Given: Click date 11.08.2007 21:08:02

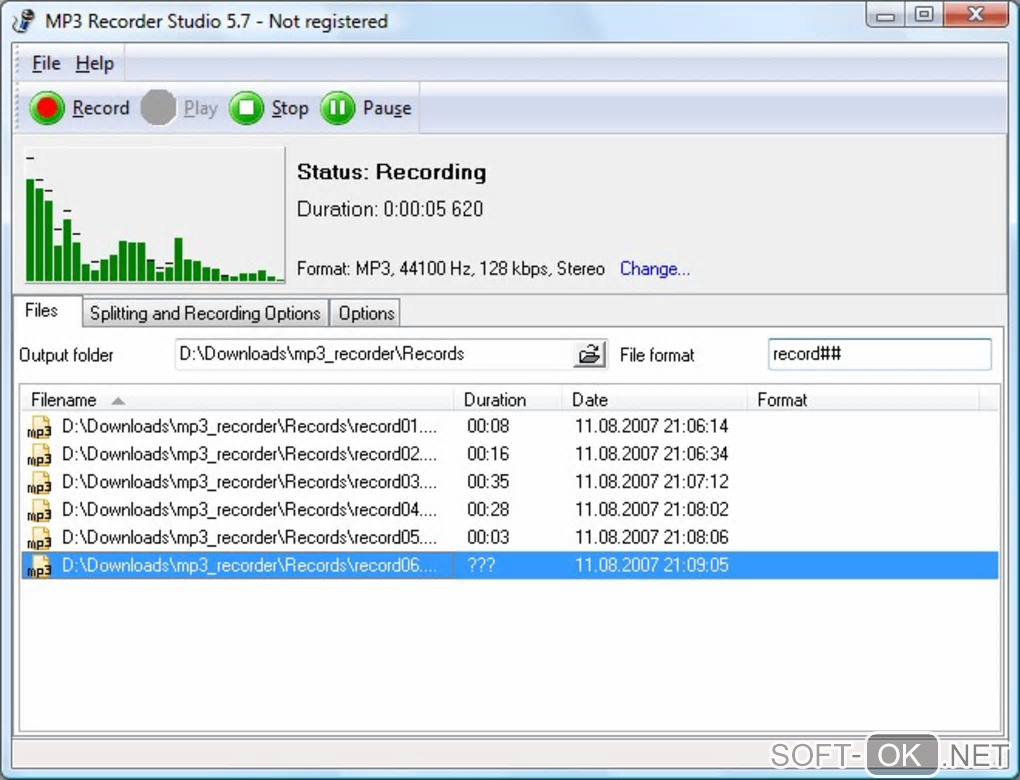Looking at the screenshot, I should click(x=652, y=511).
